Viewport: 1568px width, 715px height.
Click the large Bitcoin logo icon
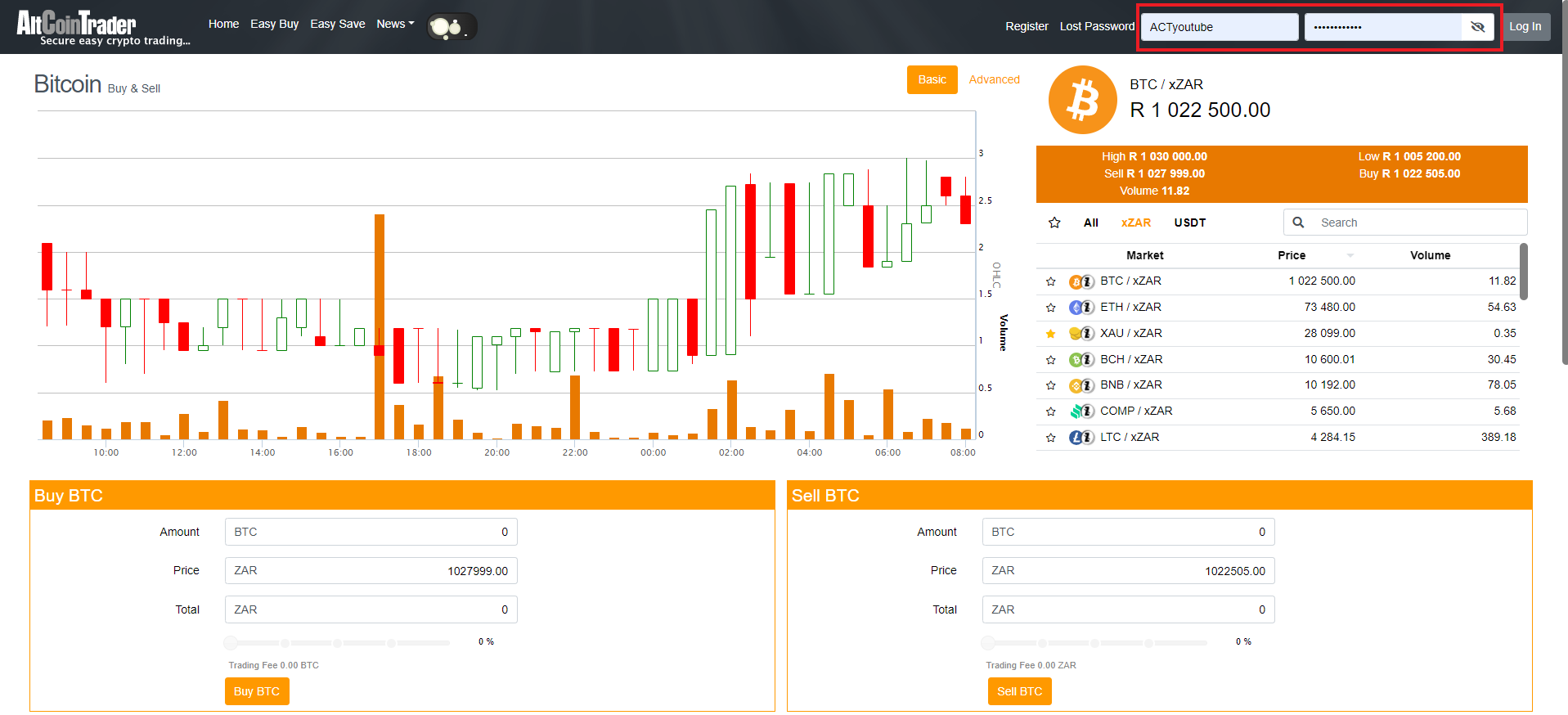(1083, 100)
